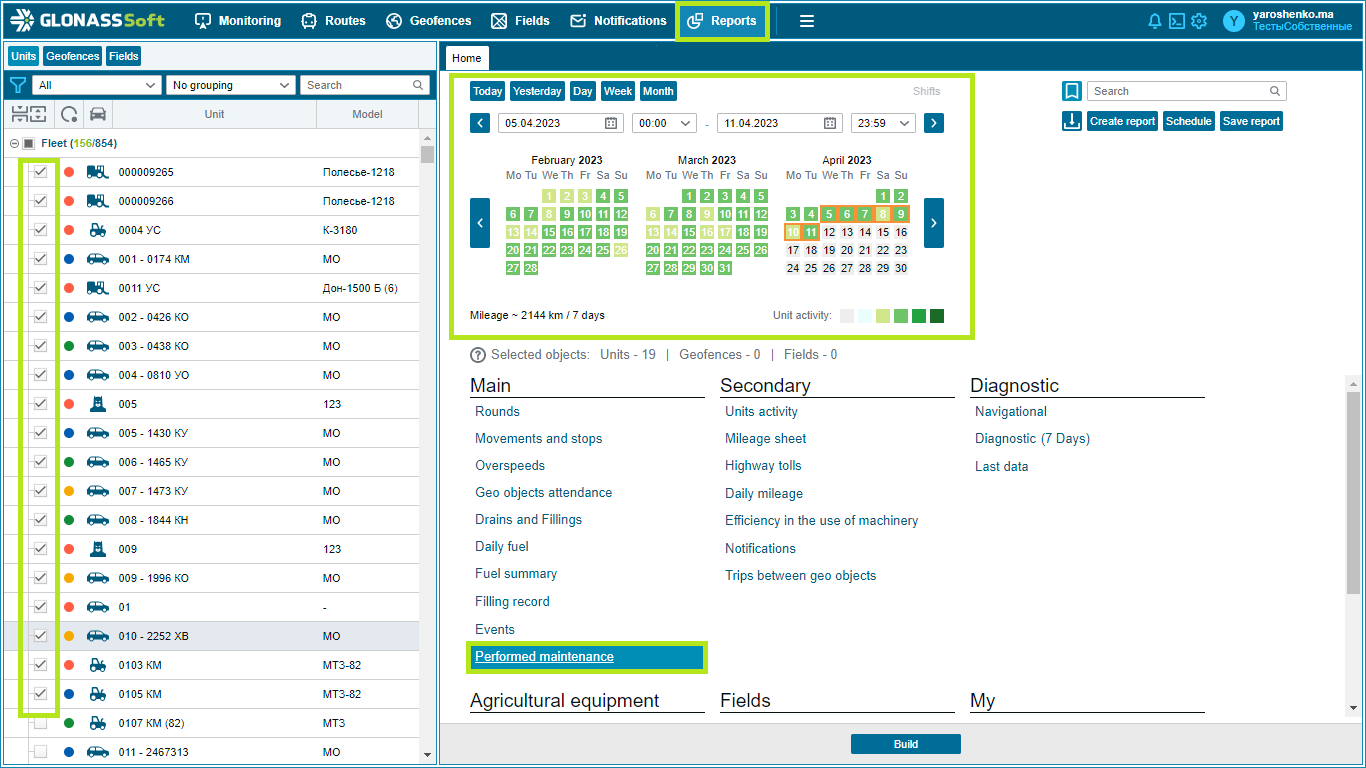Image resolution: width=1366 pixels, height=768 pixels.
Task: Uncheck the checkbox for 002 - 0426 КО
Action: click(40, 317)
